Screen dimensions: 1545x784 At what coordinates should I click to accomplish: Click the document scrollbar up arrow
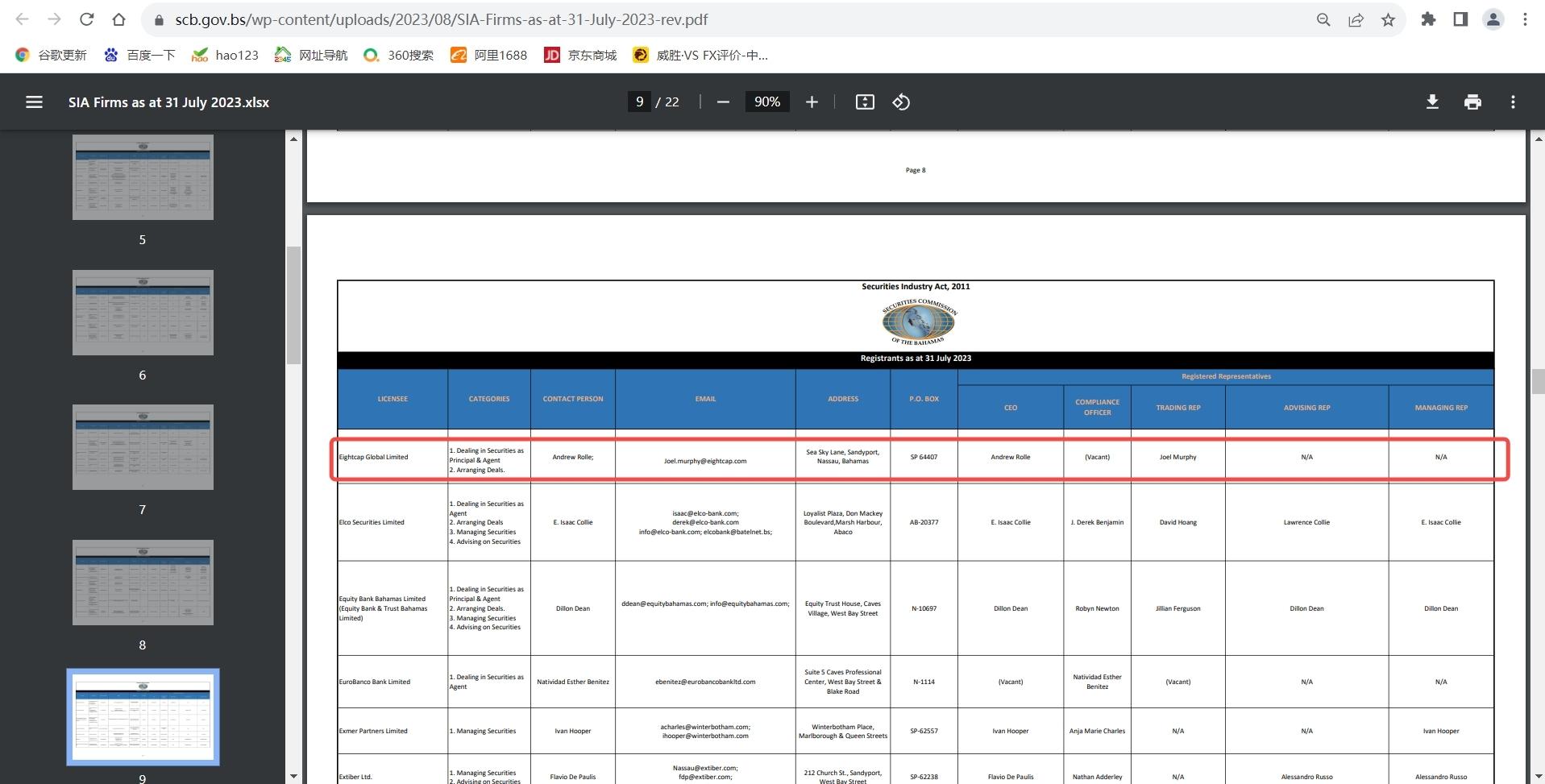click(1538, 139)
